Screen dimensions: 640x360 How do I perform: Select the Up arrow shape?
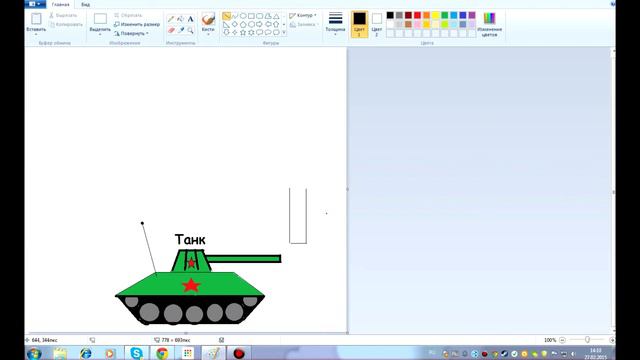click(x=276, y=24)
